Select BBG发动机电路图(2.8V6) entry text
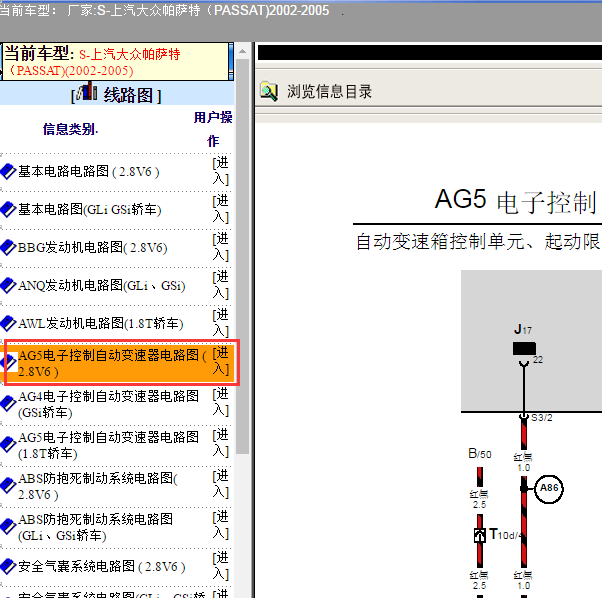The width and height of the screenshot is (602, 598). [x=93, y=248]
